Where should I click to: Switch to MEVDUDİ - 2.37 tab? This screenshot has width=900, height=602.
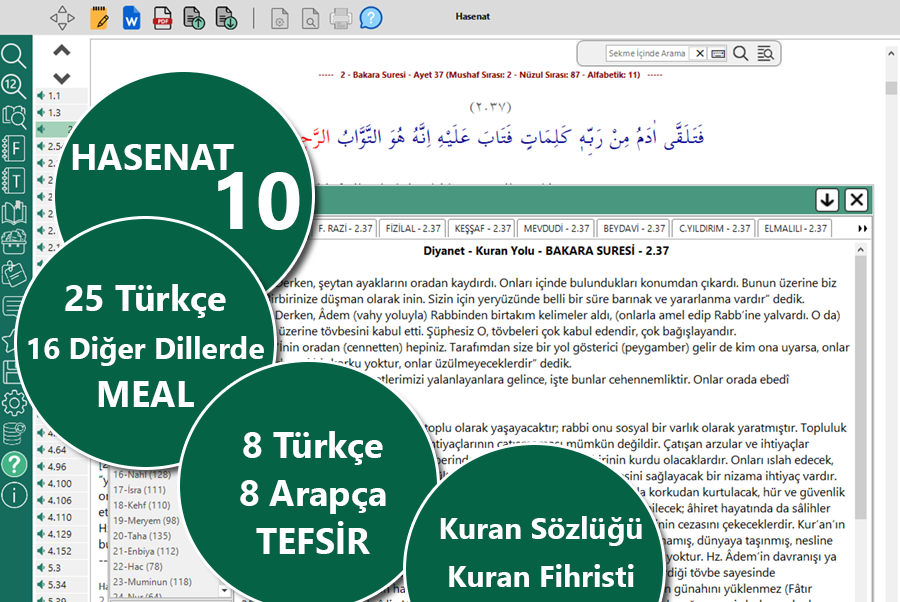coord(556,228)
